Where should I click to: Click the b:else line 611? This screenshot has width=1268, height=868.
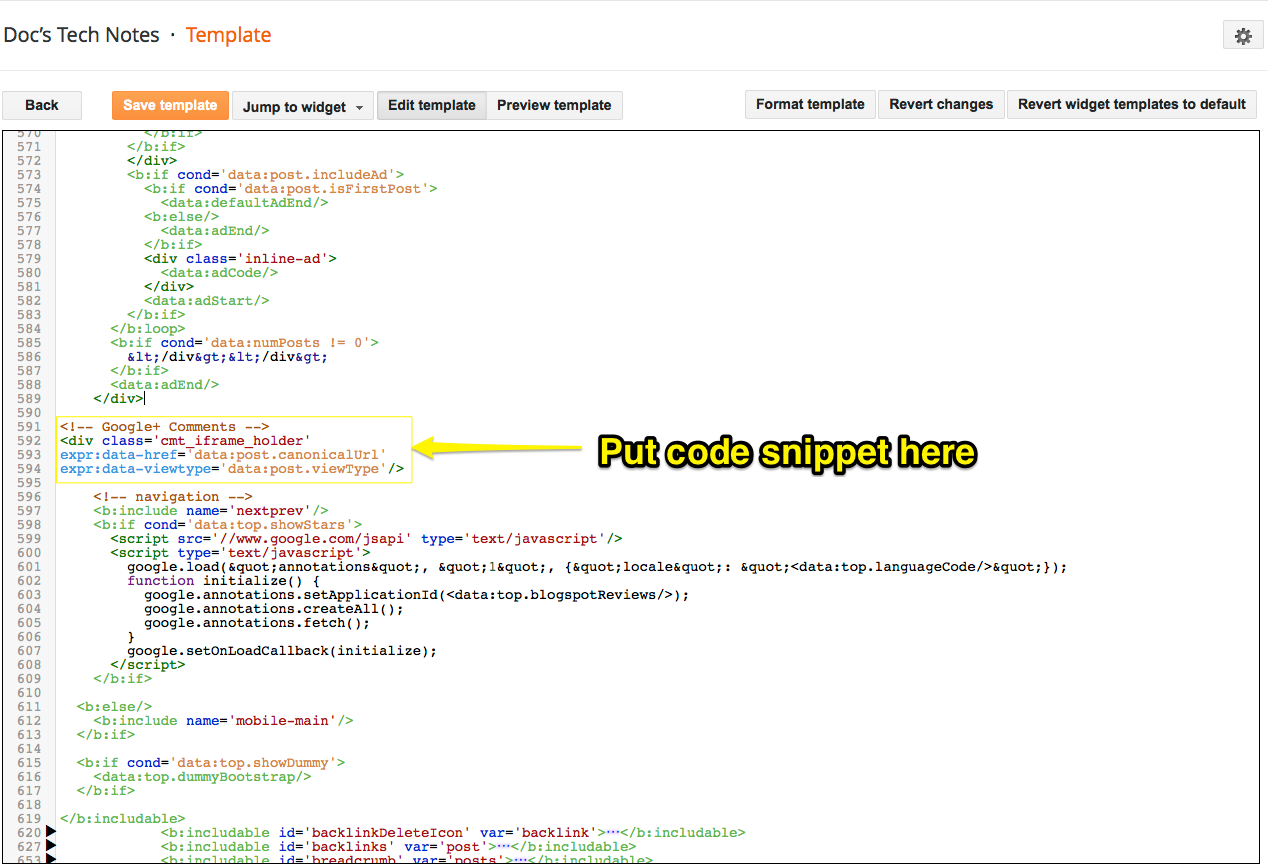click(x=114, y=706)
